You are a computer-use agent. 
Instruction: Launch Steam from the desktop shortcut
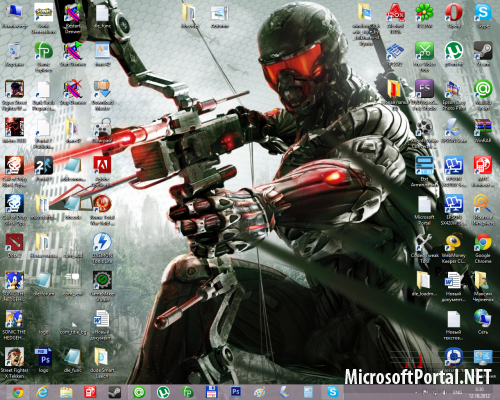click(483, 53)
